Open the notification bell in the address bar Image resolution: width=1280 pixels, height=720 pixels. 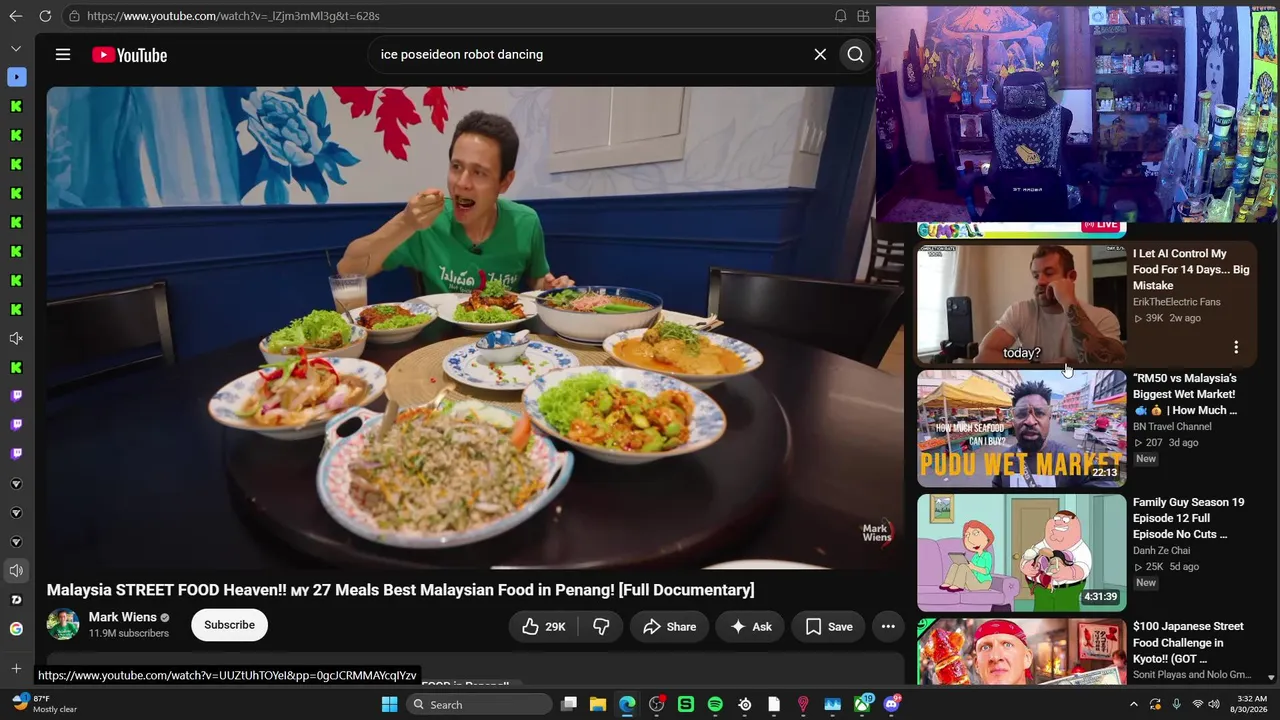click(840, 16)
